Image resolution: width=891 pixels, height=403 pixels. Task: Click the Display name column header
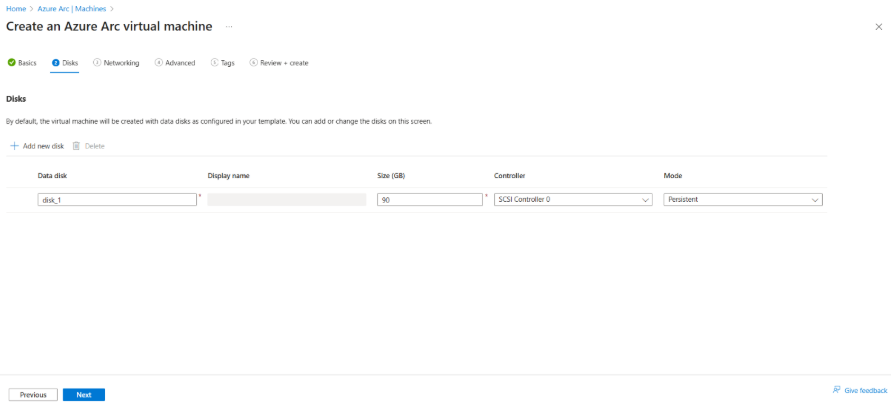coord(228,176)
